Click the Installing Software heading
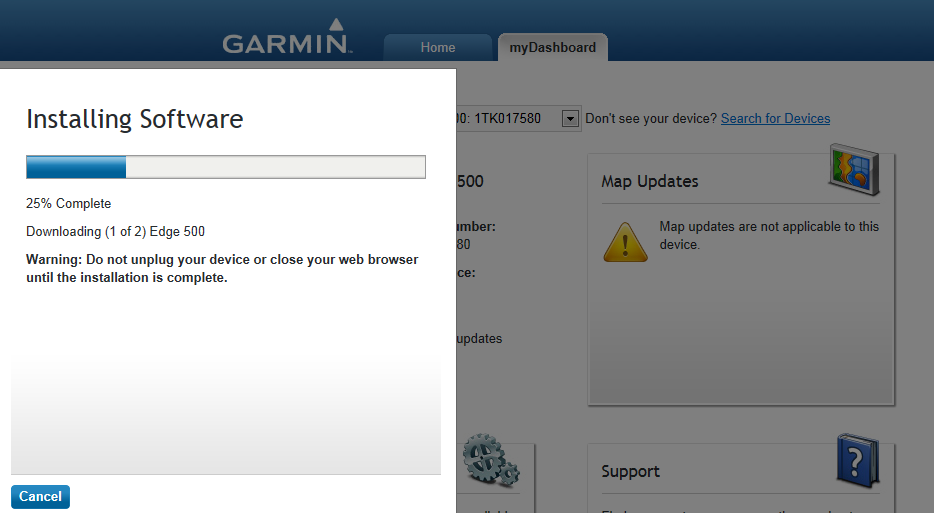Screen dimensions: 934x513 (135, 119)
